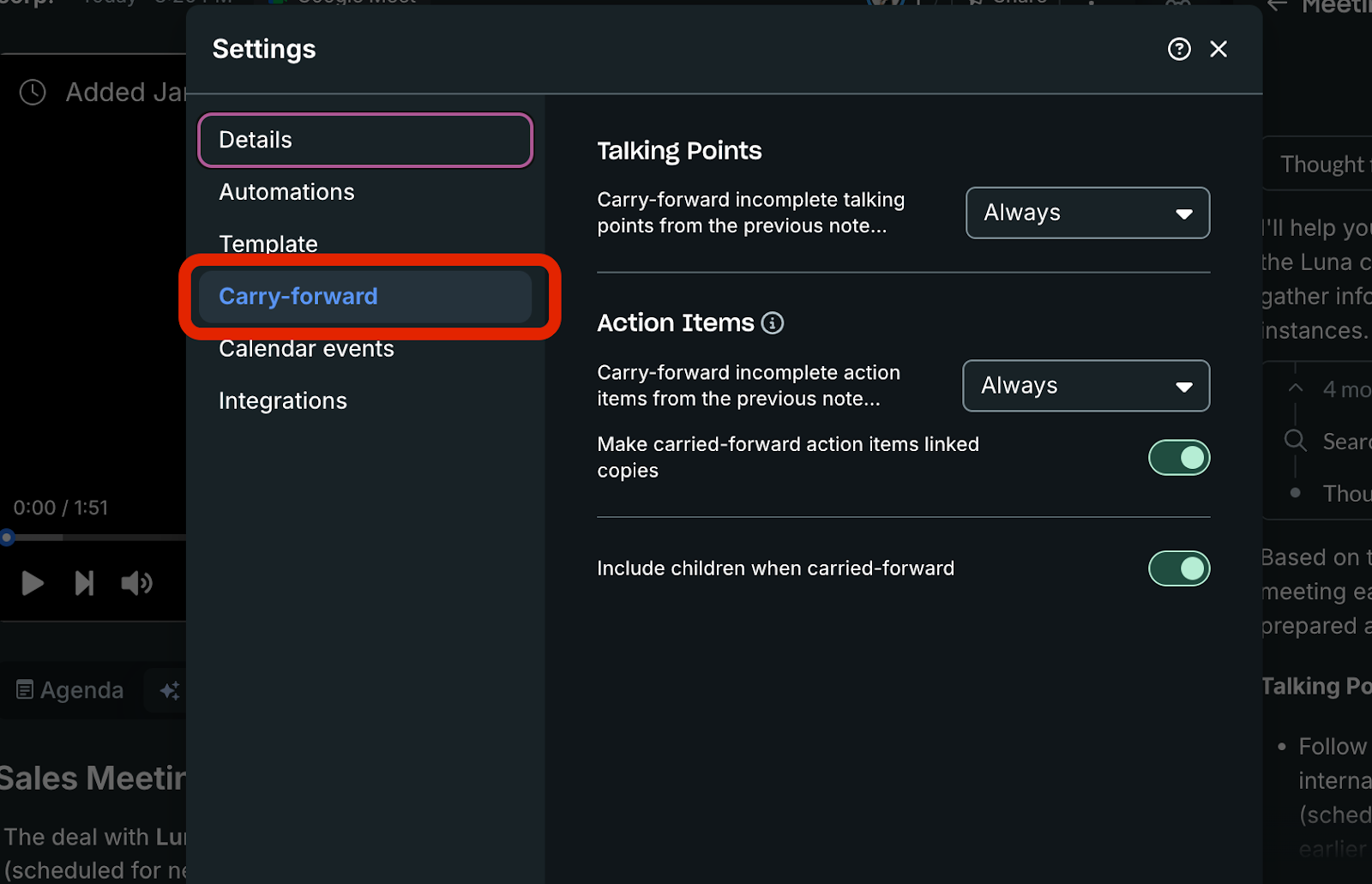The image size is (1372, 884).
Task: Open Action Items carry-forward Always dropdown
Action: coord(1086,386)
